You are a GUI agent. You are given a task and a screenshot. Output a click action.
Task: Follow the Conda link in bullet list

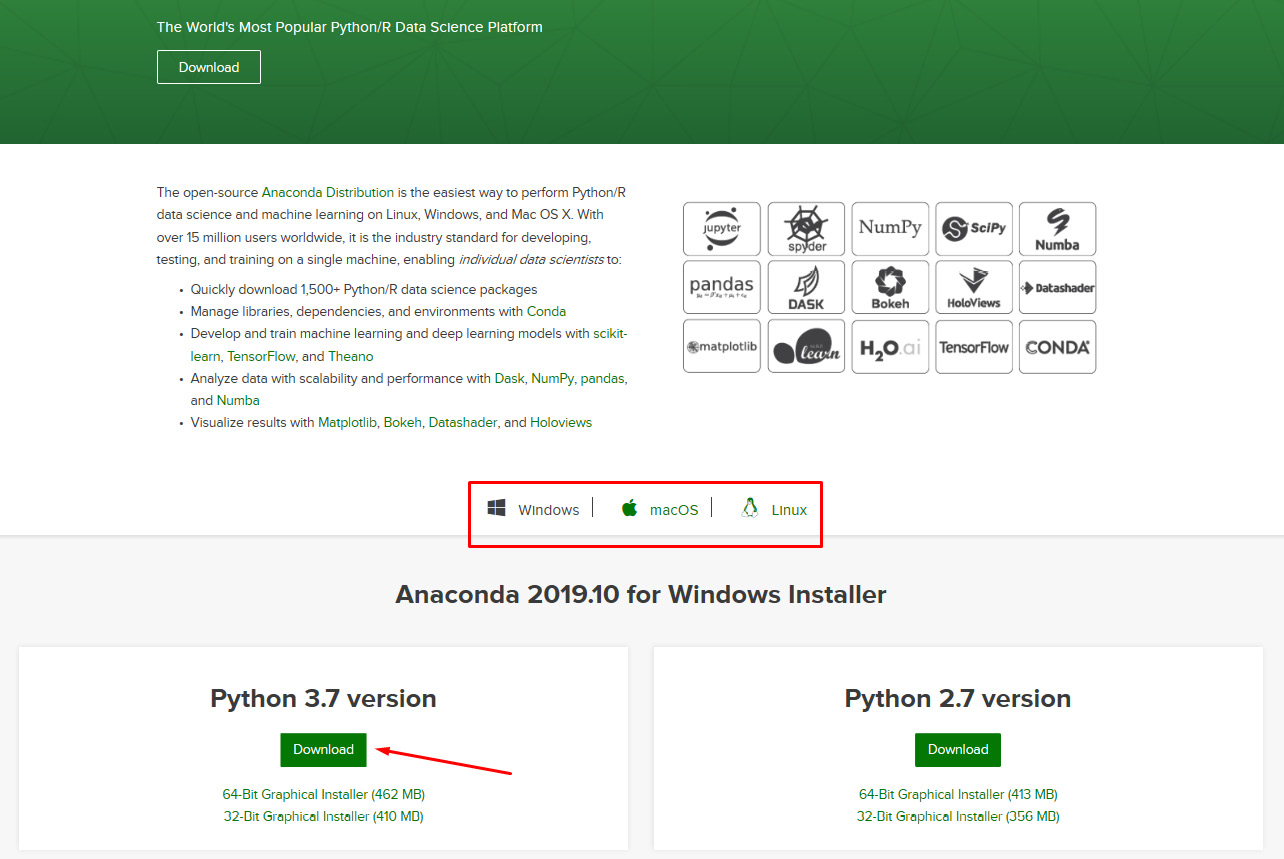pos(547,311)
